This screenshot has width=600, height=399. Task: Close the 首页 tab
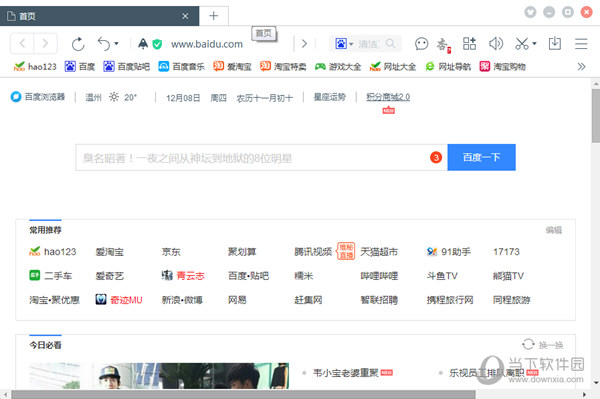click(185, 16)
